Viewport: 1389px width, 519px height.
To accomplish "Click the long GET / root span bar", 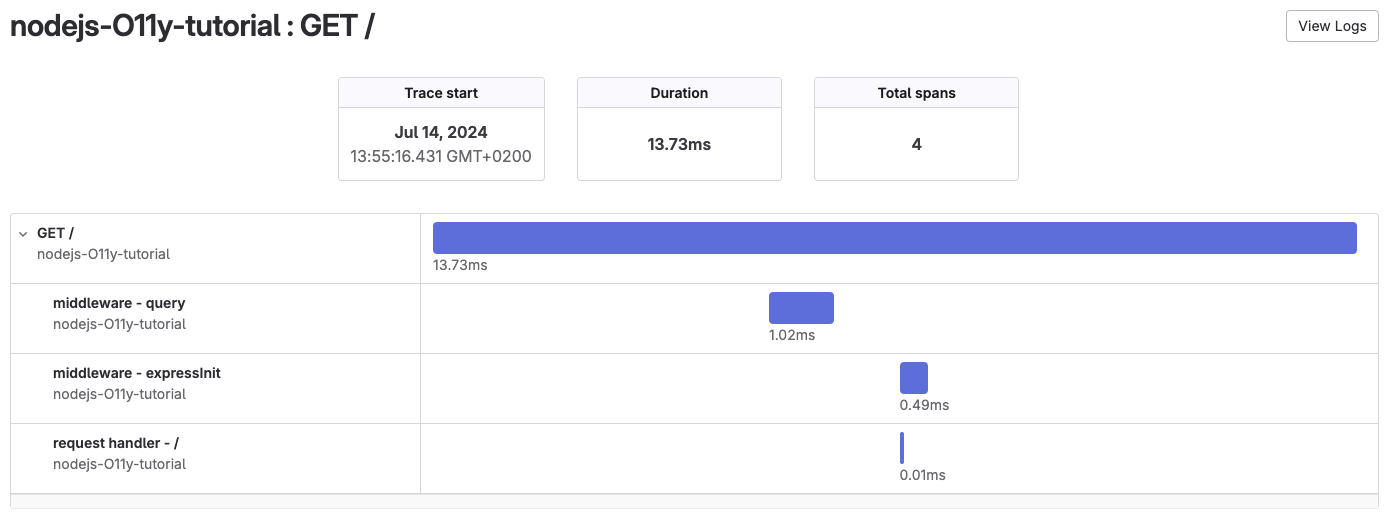I will click(894, 238).
